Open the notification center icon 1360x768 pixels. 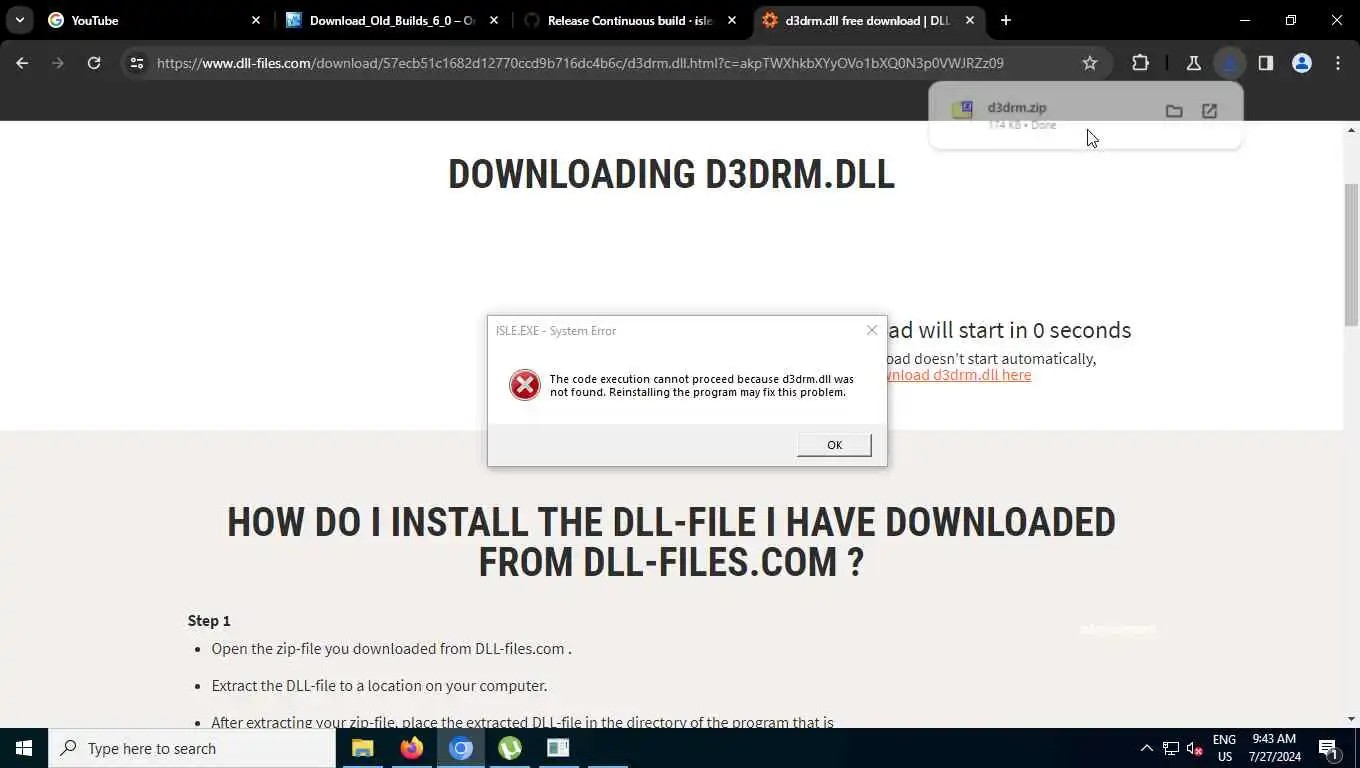tap(1329, 748)
